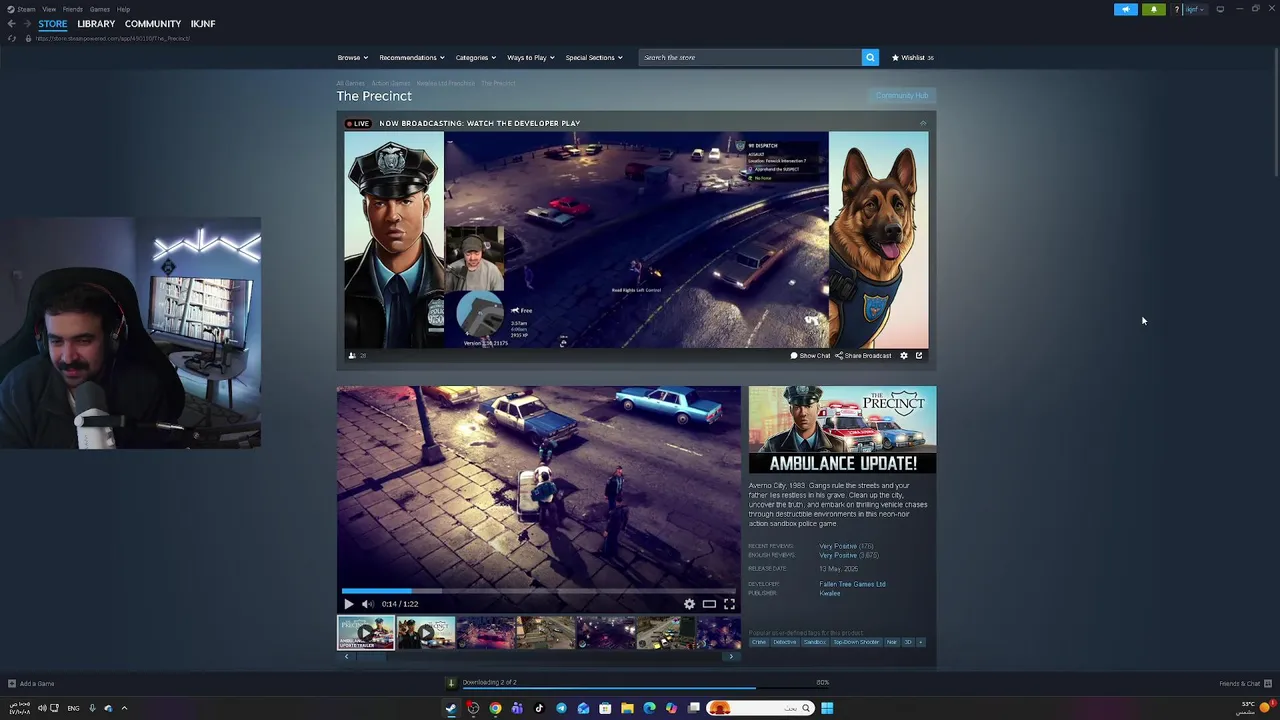The image size is (1280, 720).
Task: Click the Crime tag
Action: [x=759, y=642]
